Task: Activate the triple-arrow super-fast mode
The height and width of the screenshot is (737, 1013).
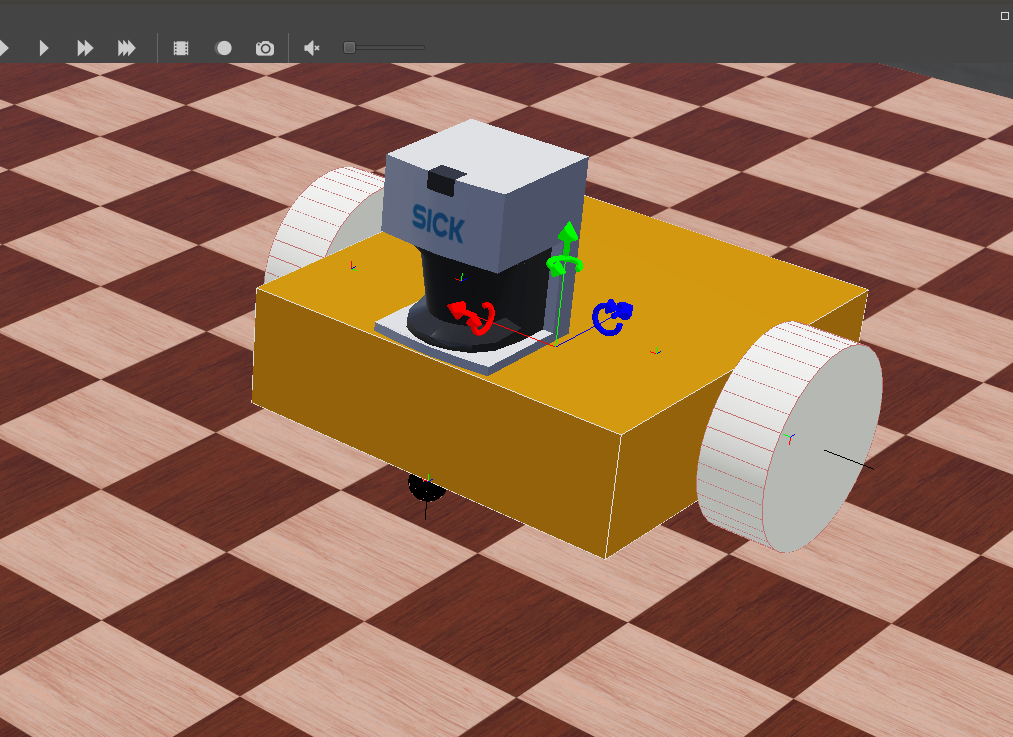Action: coord(125,47)
